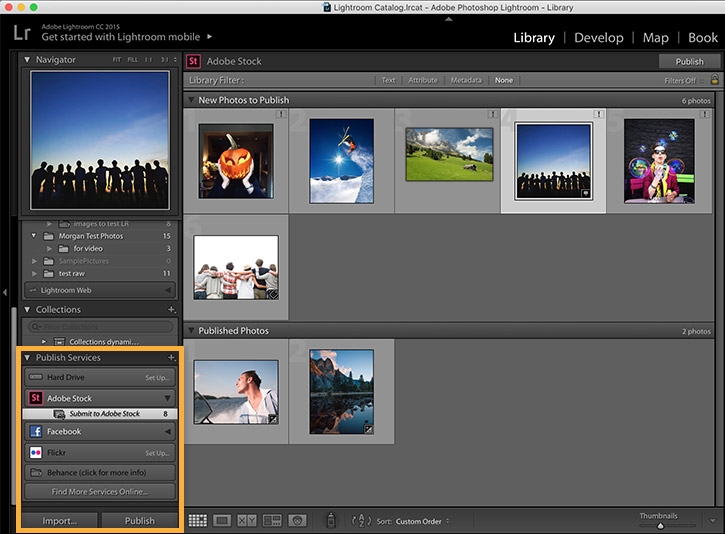Add a publish service with plus icon
Screen dimensions: 725x534
point(171,357)
